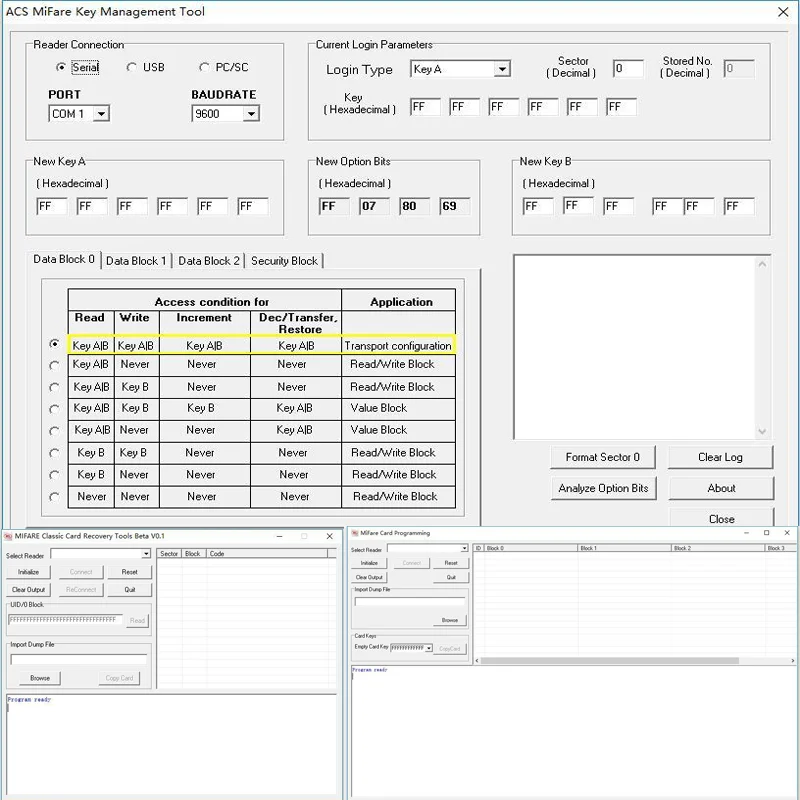
Task: Click the horizontal scrollbar in Mifare Card Programming
Action: pyautogui.click(x=609, y=661)
